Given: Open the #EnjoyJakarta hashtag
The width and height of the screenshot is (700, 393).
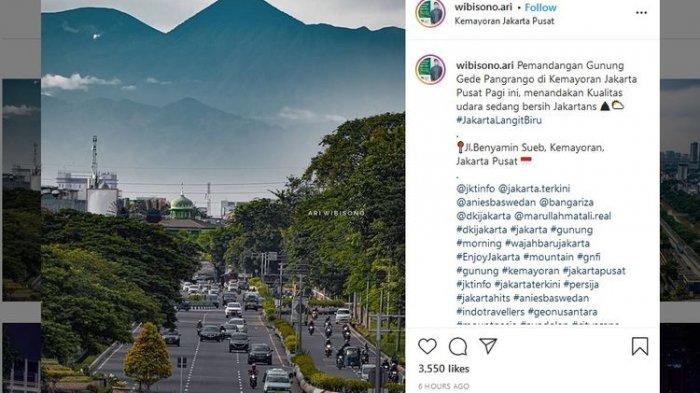Looking at the screenshot, I should coord(488,257).
